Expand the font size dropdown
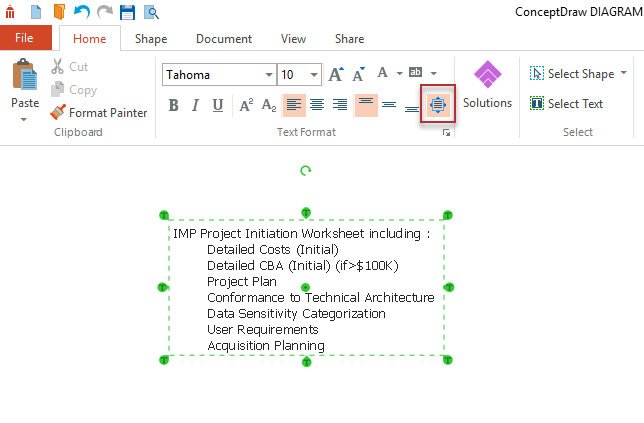This screenshot has width=644, height=423. (x=315, y=75)
